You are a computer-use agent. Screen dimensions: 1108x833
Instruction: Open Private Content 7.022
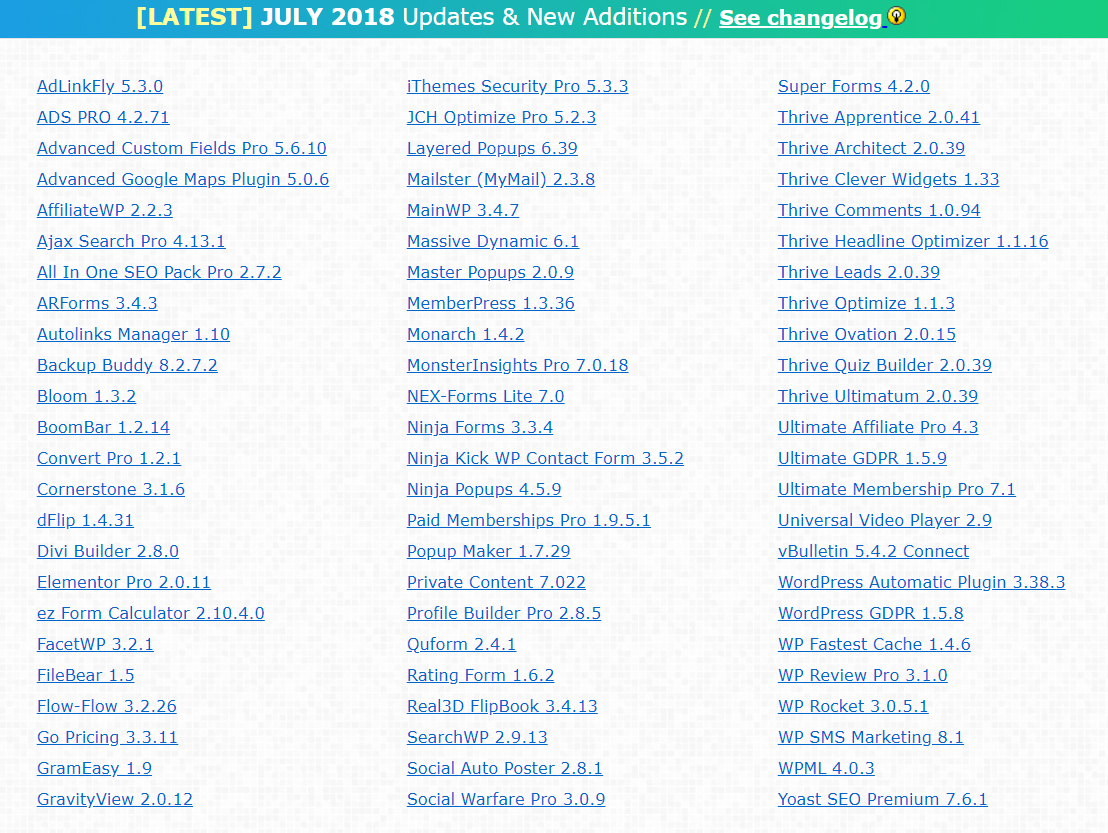click(x=496, y=583)
